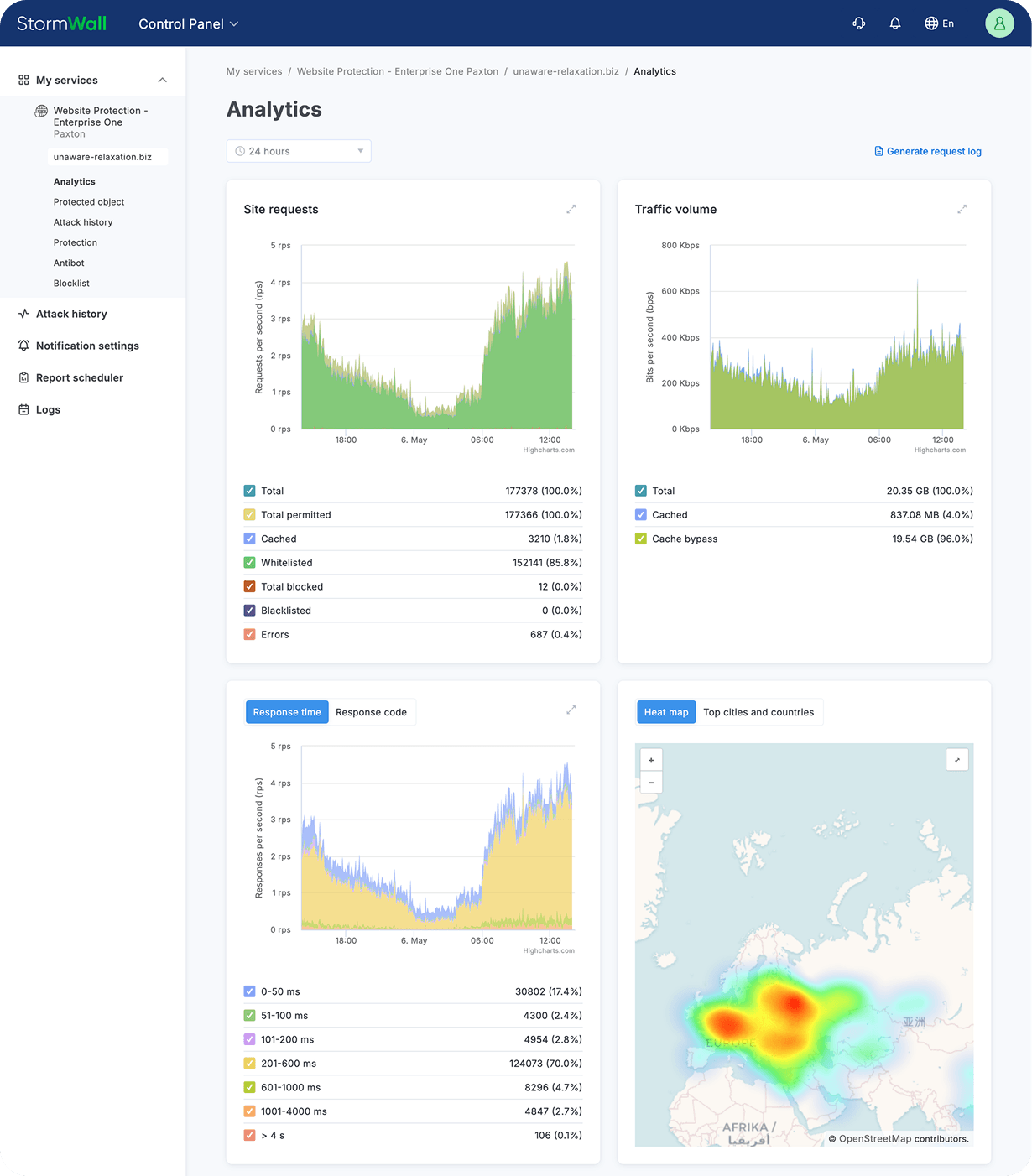The width and height of the screenshot is (1032, 1176).
Task: Open the support headset icon
Action: [858, 23]
